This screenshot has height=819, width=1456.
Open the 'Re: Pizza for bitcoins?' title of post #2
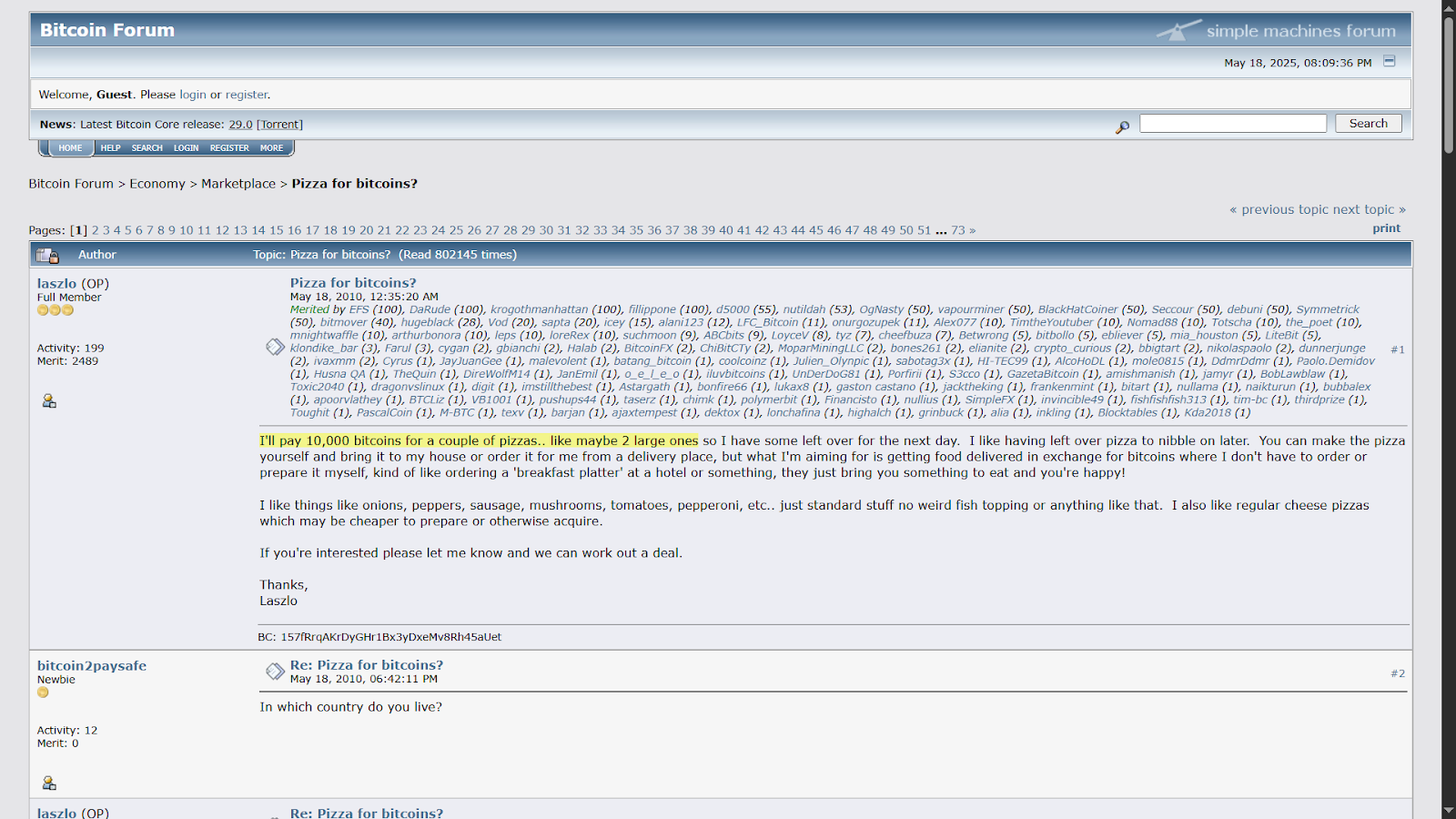coord(367,665)
